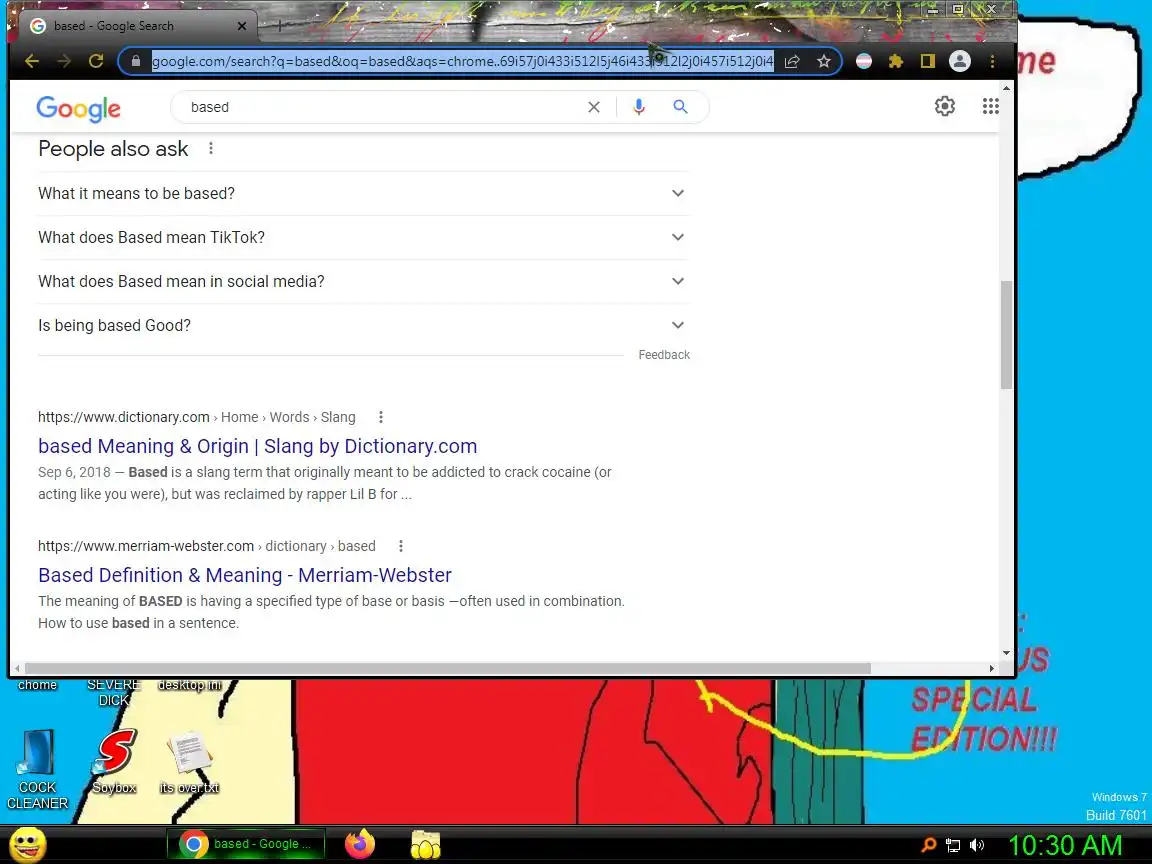
Task: Click the search tray icon in taskbar
Action: (x=929, y=845)
